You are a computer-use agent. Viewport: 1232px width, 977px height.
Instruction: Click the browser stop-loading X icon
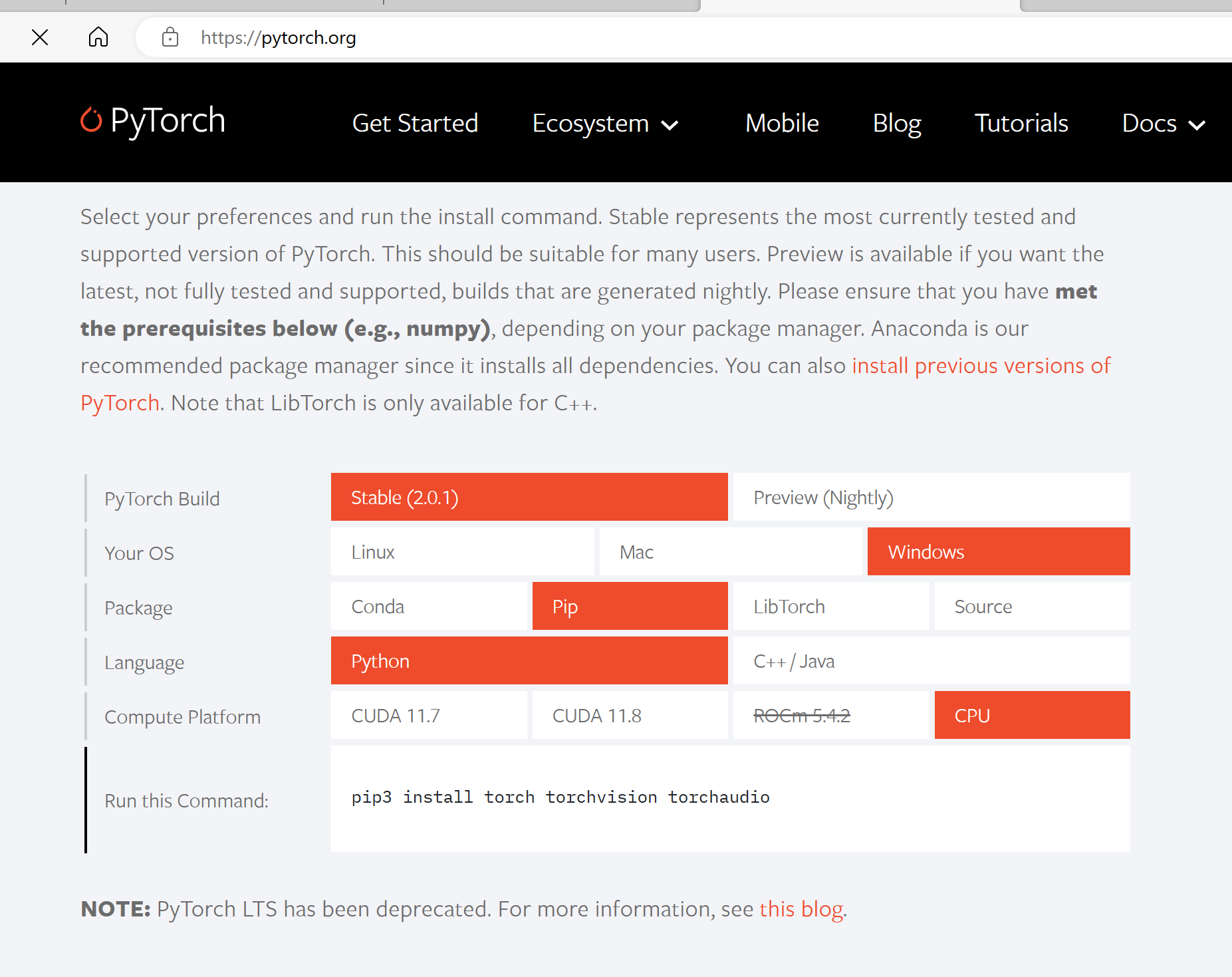[40, 37]
